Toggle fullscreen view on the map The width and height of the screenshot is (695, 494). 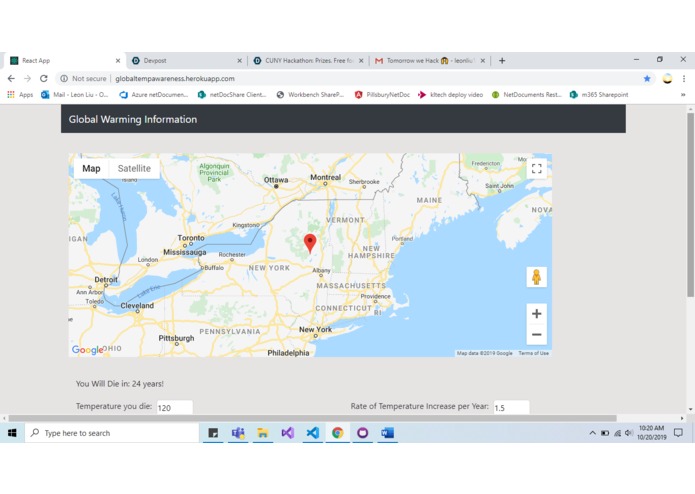[537, 168]
